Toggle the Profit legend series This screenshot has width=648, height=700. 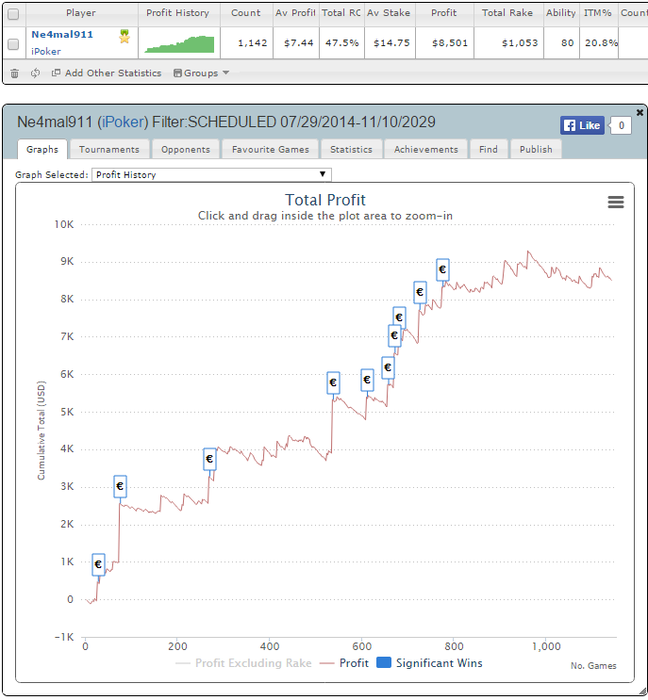coord(344,663)
